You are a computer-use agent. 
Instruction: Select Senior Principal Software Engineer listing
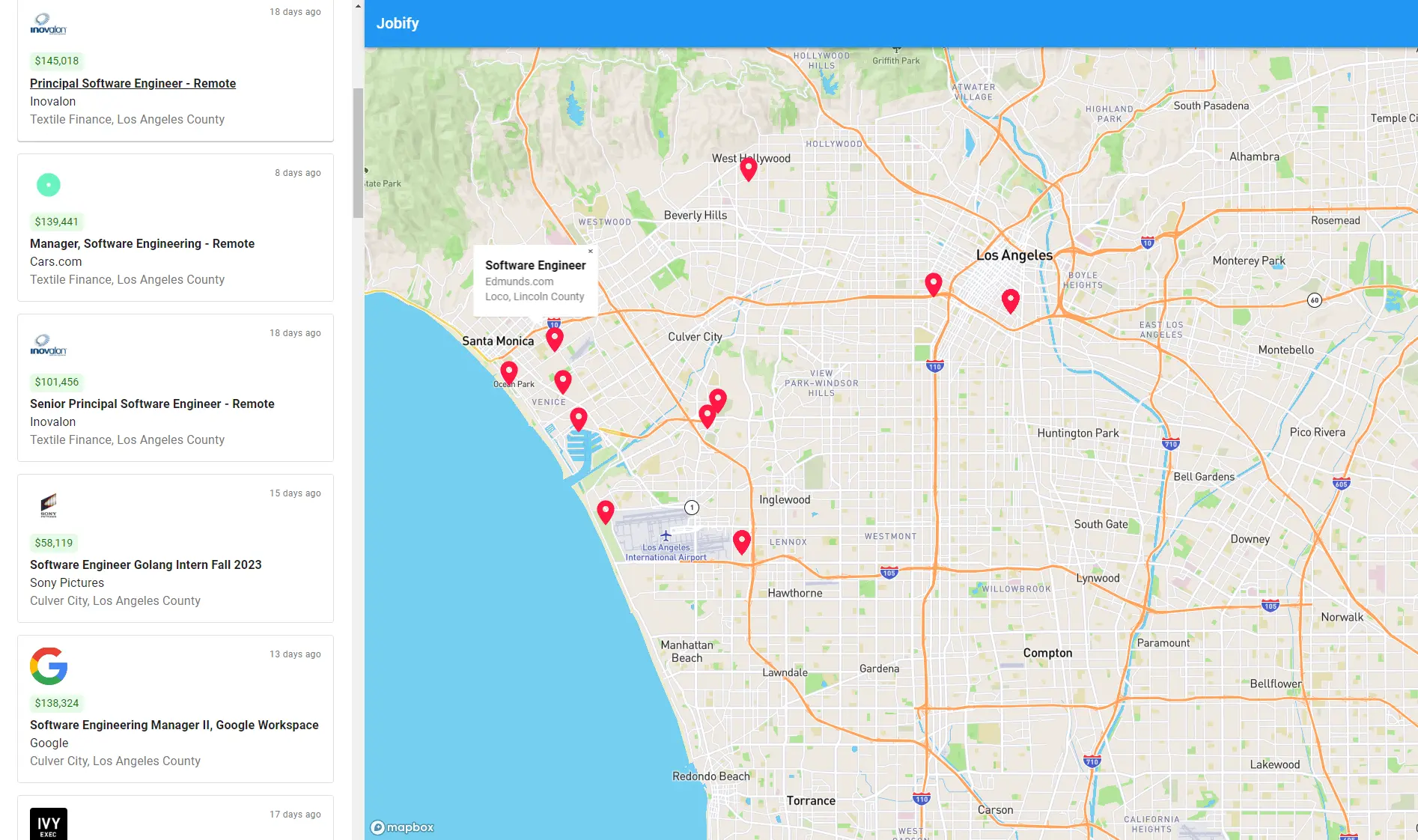tap(152, 404)
